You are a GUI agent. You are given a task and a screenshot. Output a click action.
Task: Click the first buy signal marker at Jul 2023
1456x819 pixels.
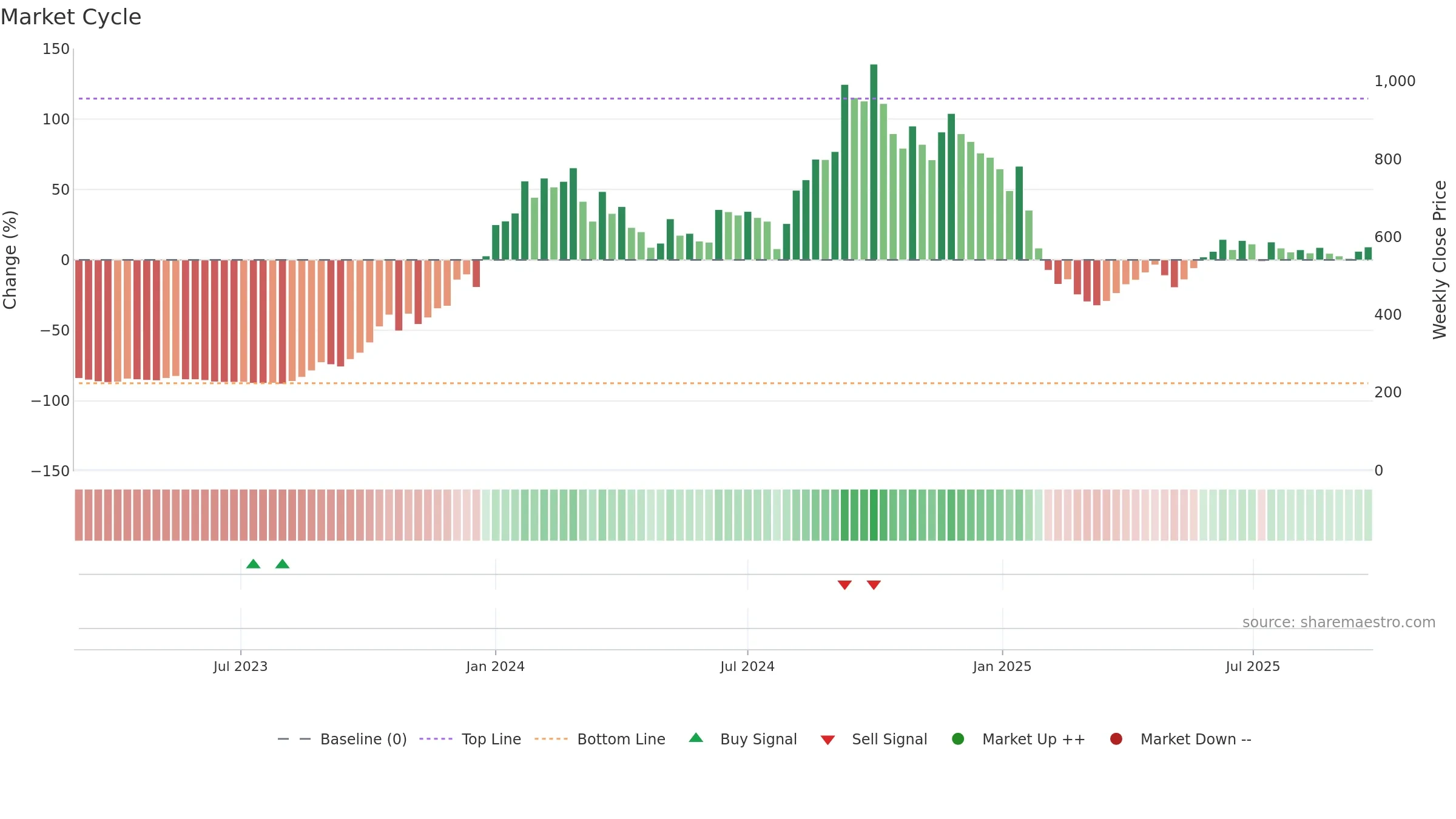pos(254,564)
